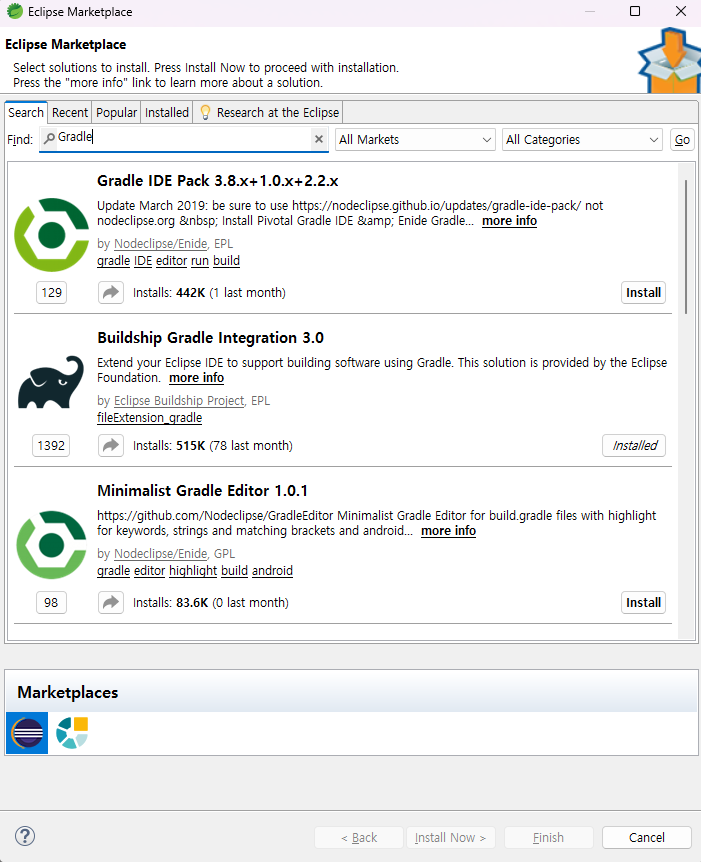Open the All Categories dropdown
This screenshot has height=862, width=701.
click(582, 140)
